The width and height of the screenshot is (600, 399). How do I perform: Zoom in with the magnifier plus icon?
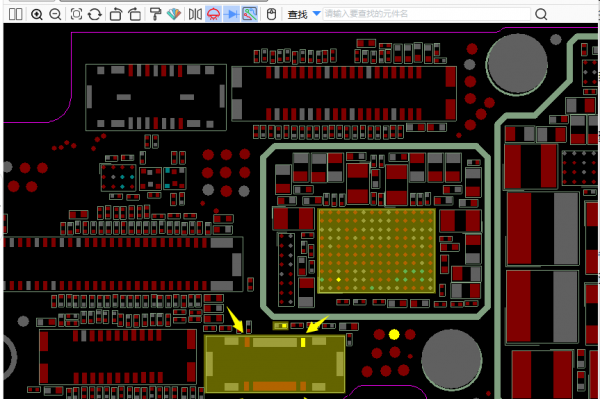click(x=37, y=15)
